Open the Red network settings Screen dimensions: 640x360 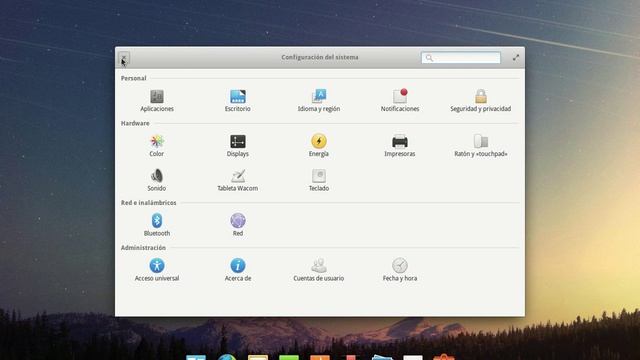point(238,225)
